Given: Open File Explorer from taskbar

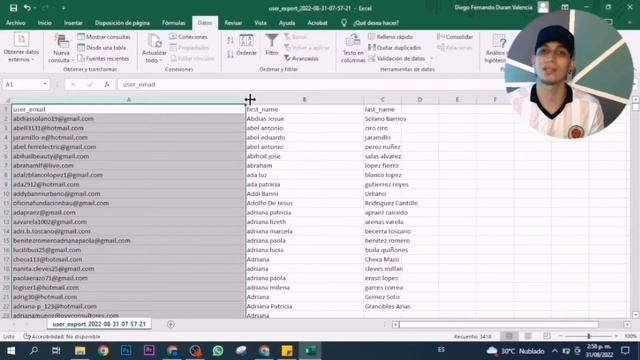Looking at the screenshot, I should point(80,351).
